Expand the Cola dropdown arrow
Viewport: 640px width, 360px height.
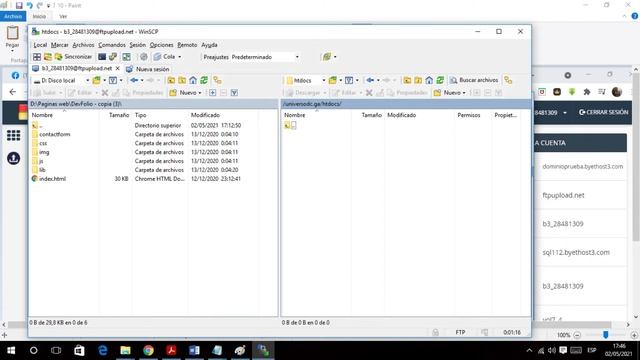pos(180,57)
